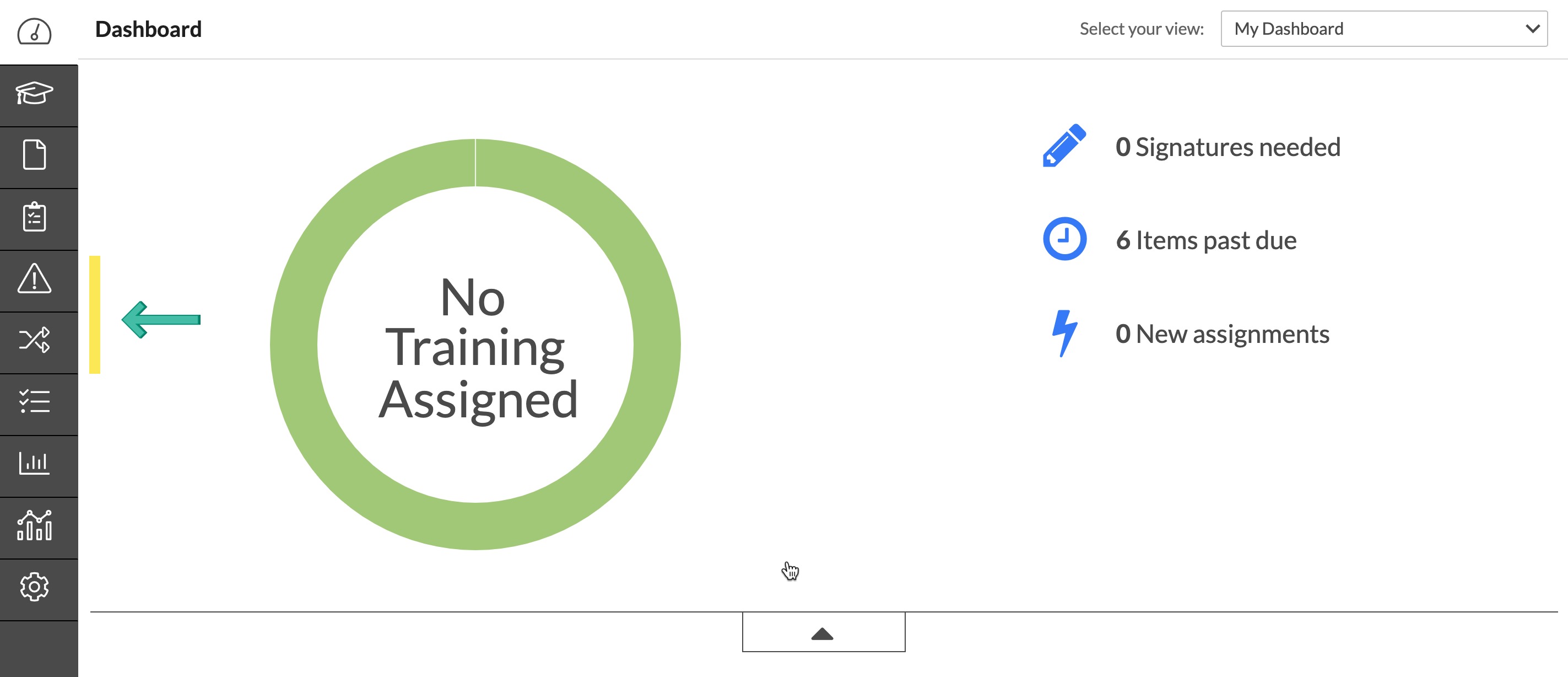Click the yellow vertical bar marker
Image resolution: width=1568 pixels, height=677 pixels.
pyautogui.click(x=95, y=314)
